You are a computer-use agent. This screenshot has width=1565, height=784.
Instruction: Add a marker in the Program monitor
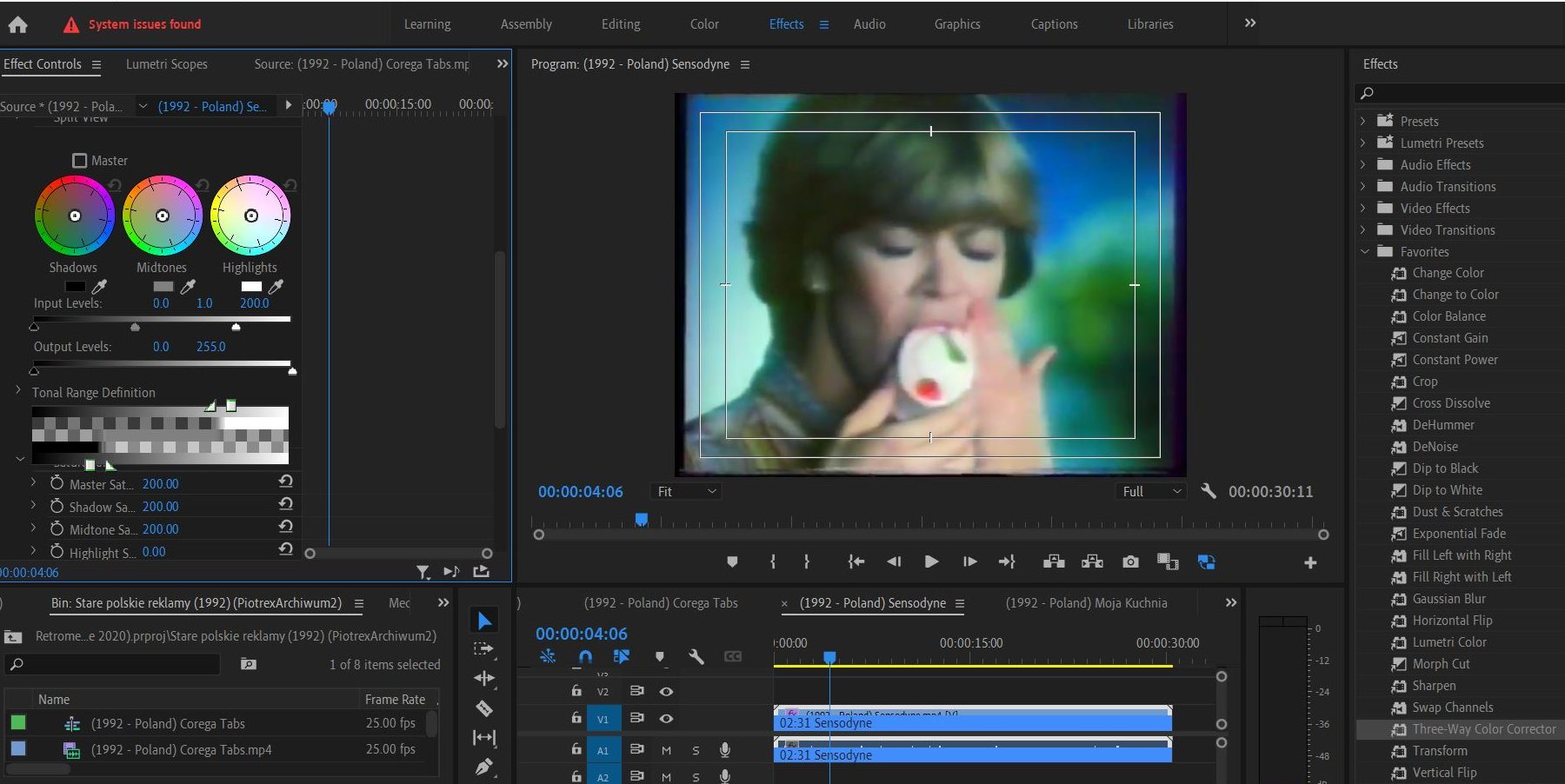(x=732, y=561)
